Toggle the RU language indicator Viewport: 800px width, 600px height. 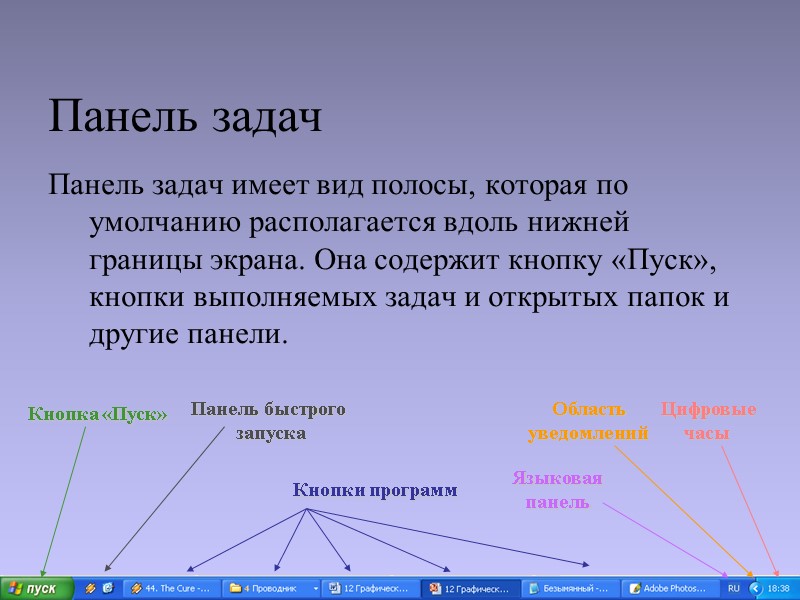coord(733,588)
